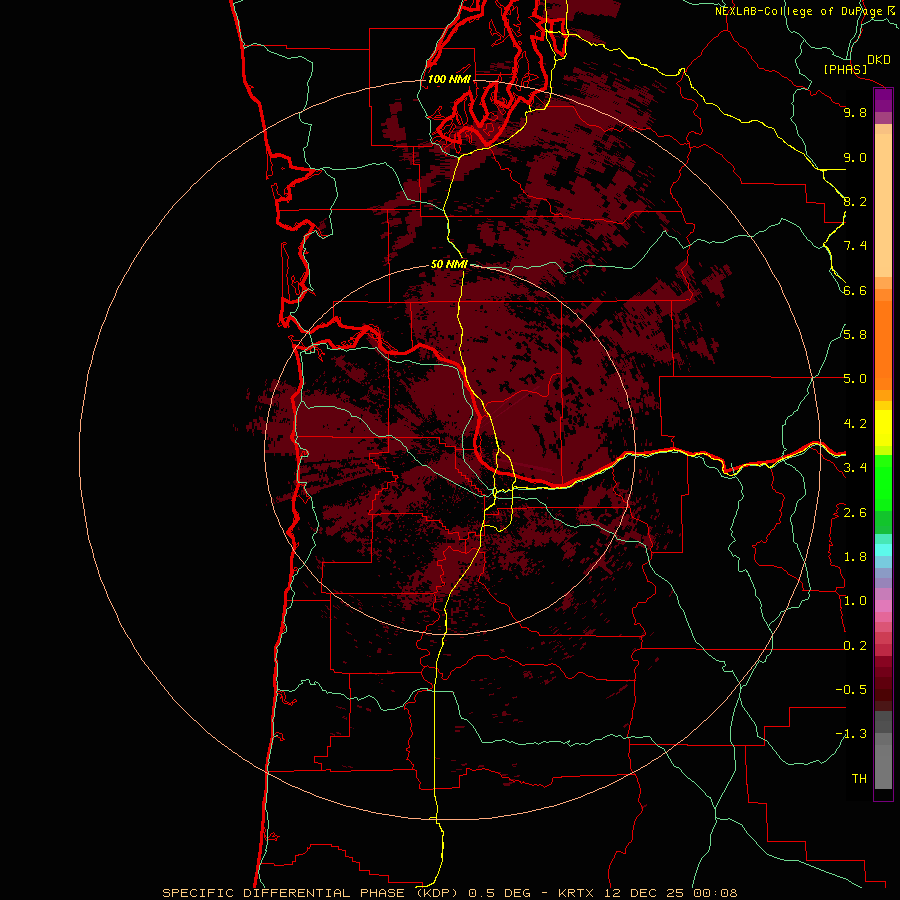Click the 00:08 timestamp in the caption
Viewport: 900px width, 900px height.
(715, 893)
